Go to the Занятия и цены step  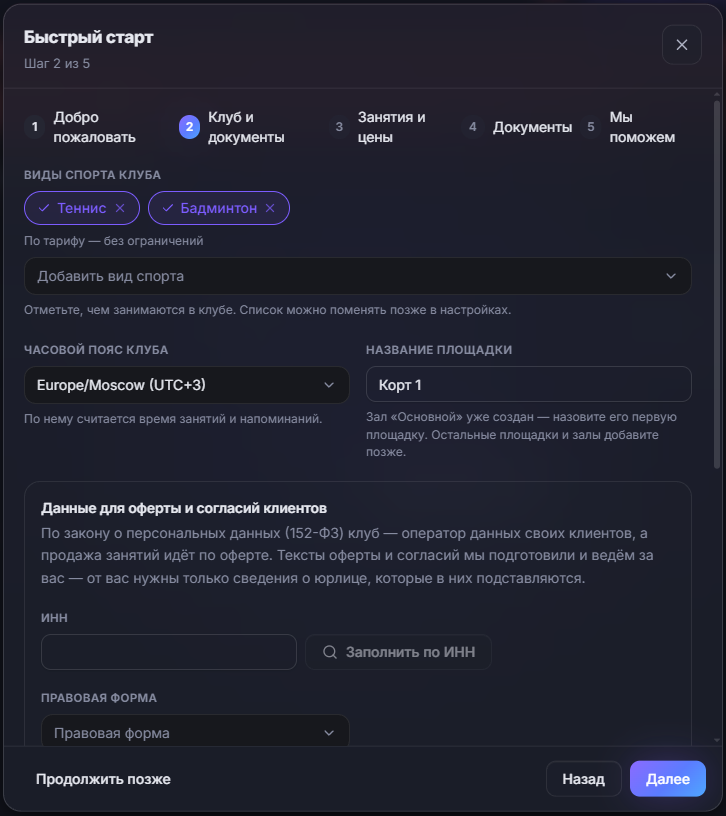point(391,127)
